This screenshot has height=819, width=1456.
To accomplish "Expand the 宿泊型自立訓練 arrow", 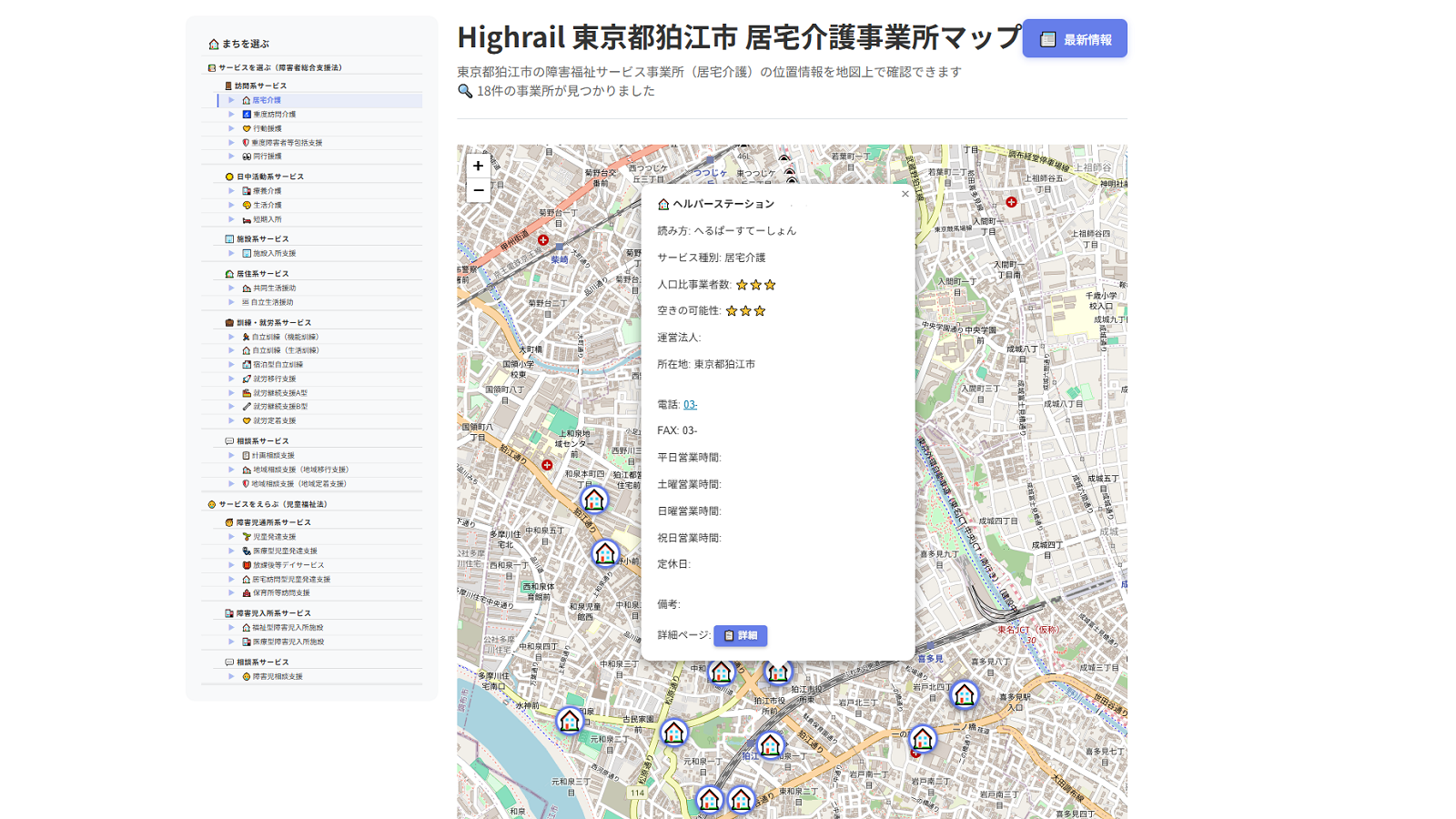I will 231,365.
